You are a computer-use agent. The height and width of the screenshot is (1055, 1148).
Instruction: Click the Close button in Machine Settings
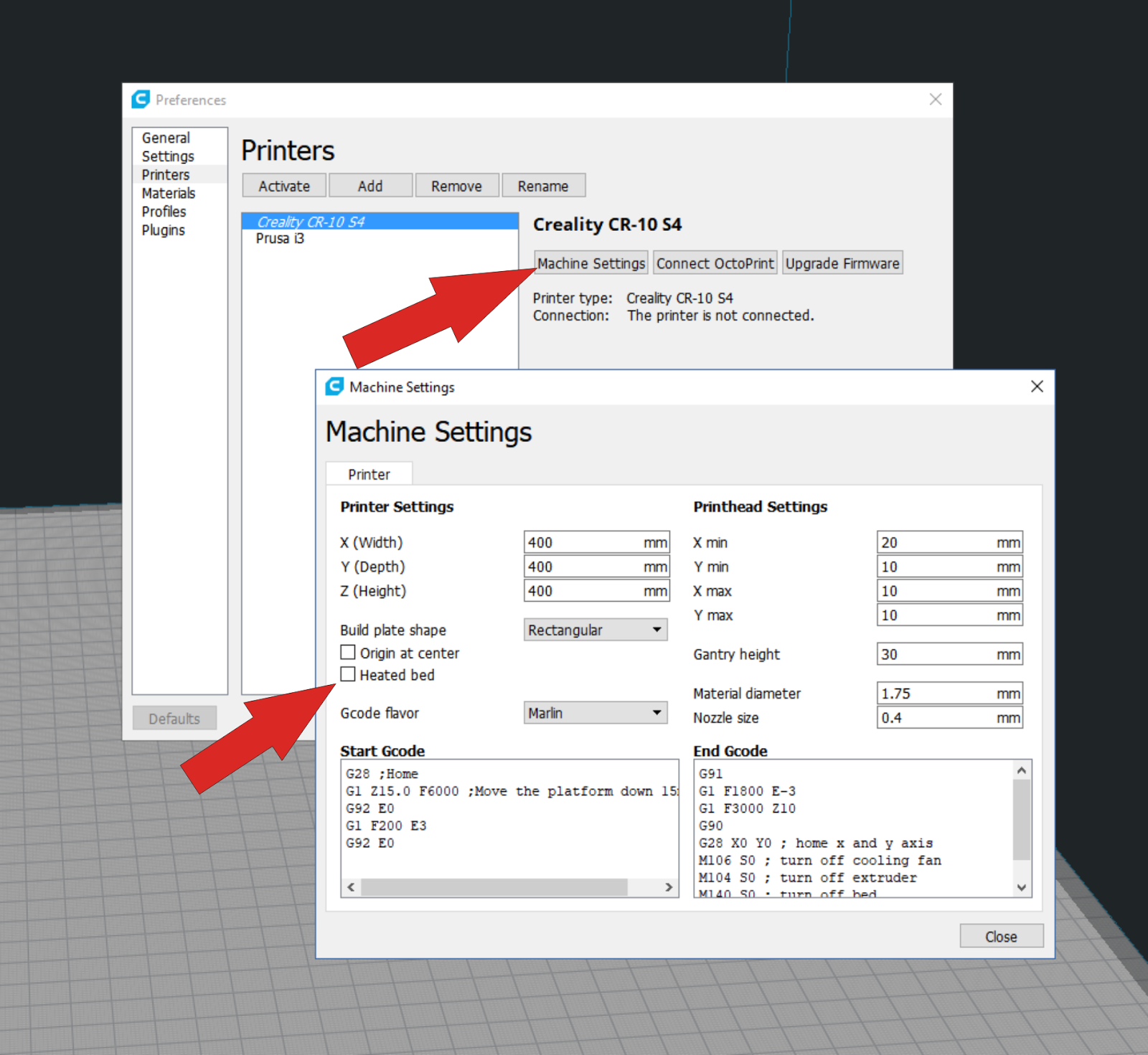tap(1001, 937)
